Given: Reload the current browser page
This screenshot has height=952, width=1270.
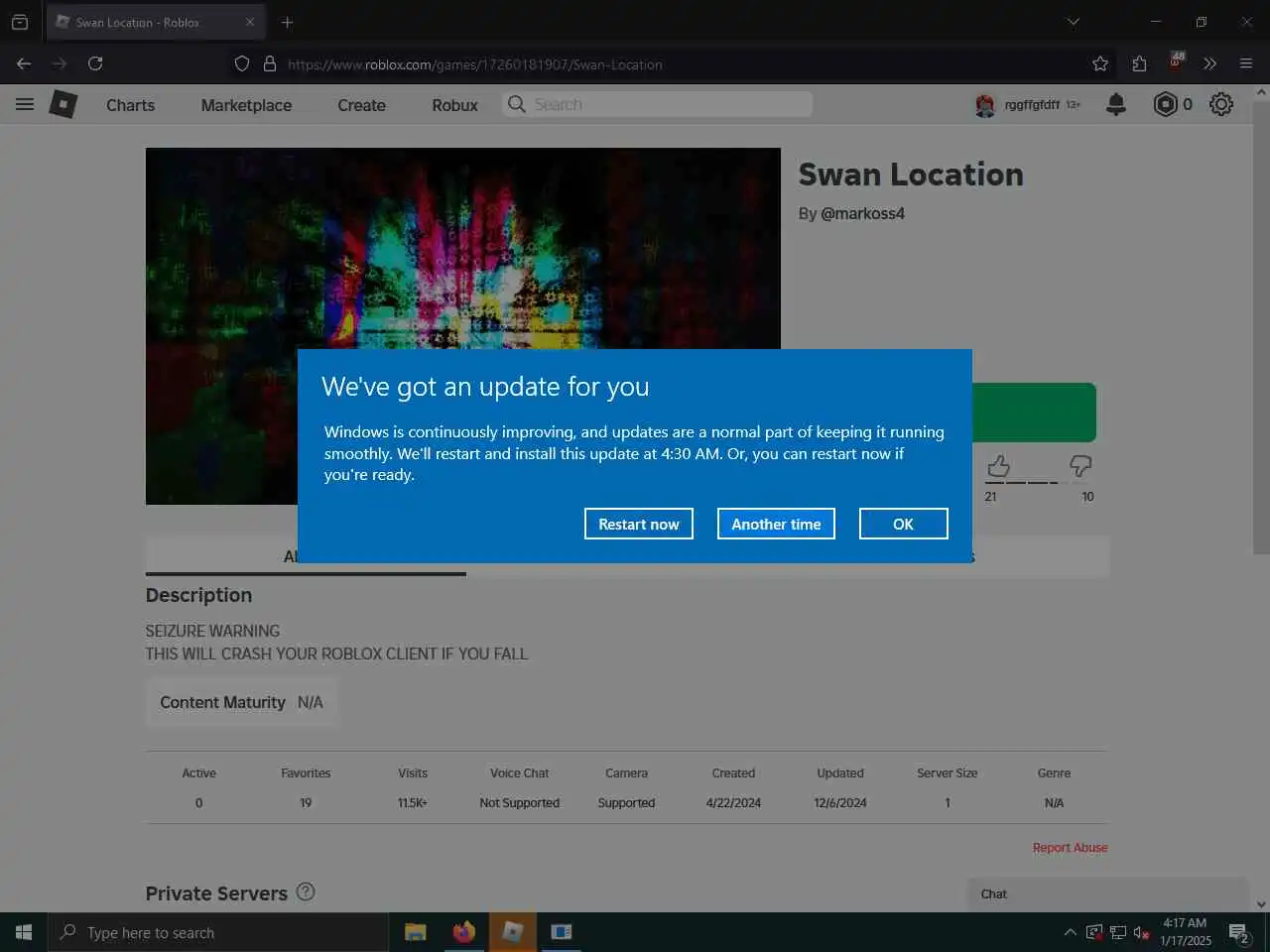Looking at the screenshot, I should tap(95, 63).
